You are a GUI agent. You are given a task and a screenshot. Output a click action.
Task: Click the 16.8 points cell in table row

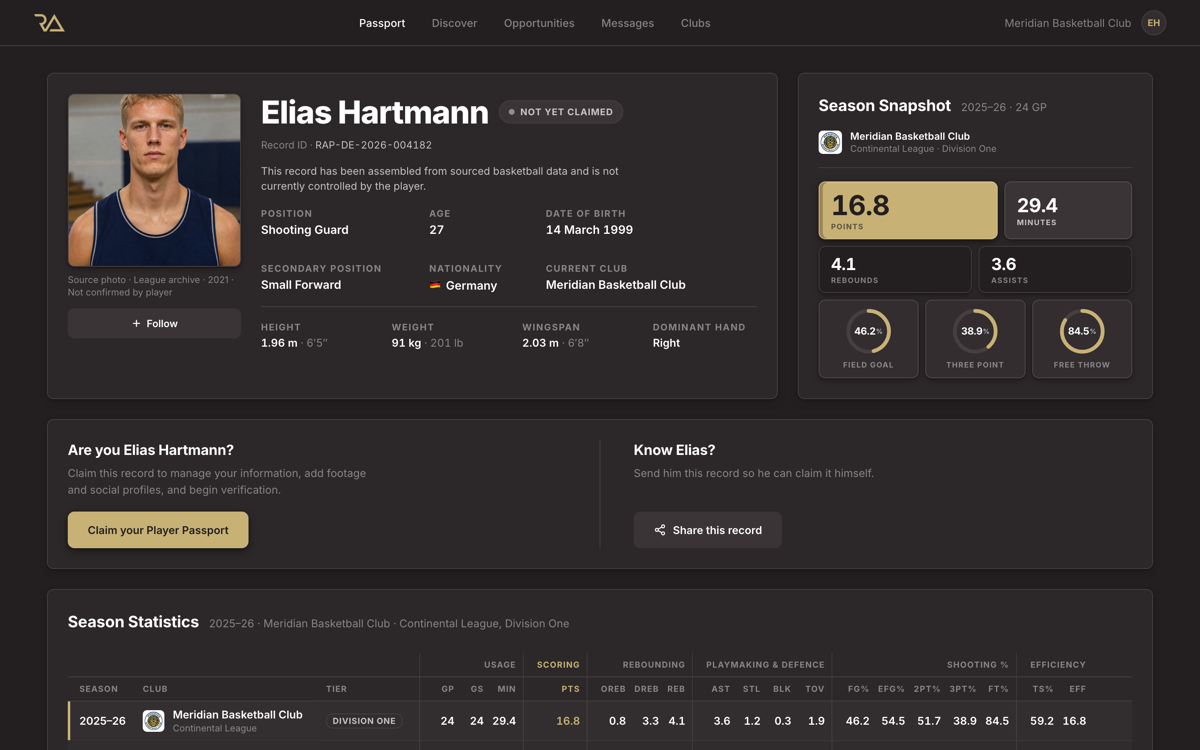pyautogui.click(x=568, y=721)
